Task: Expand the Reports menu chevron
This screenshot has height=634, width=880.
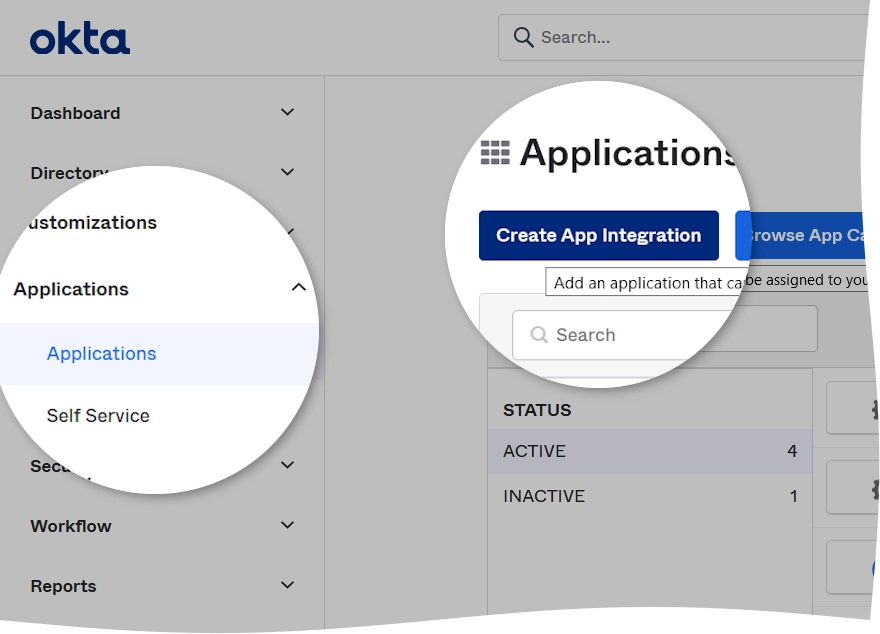Action: pos(287,585)
